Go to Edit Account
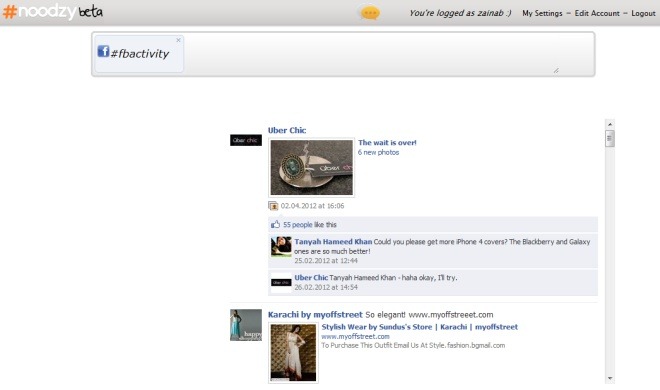Image resolution: width=660 pixels, height=390 pixels. coord(597,13)
